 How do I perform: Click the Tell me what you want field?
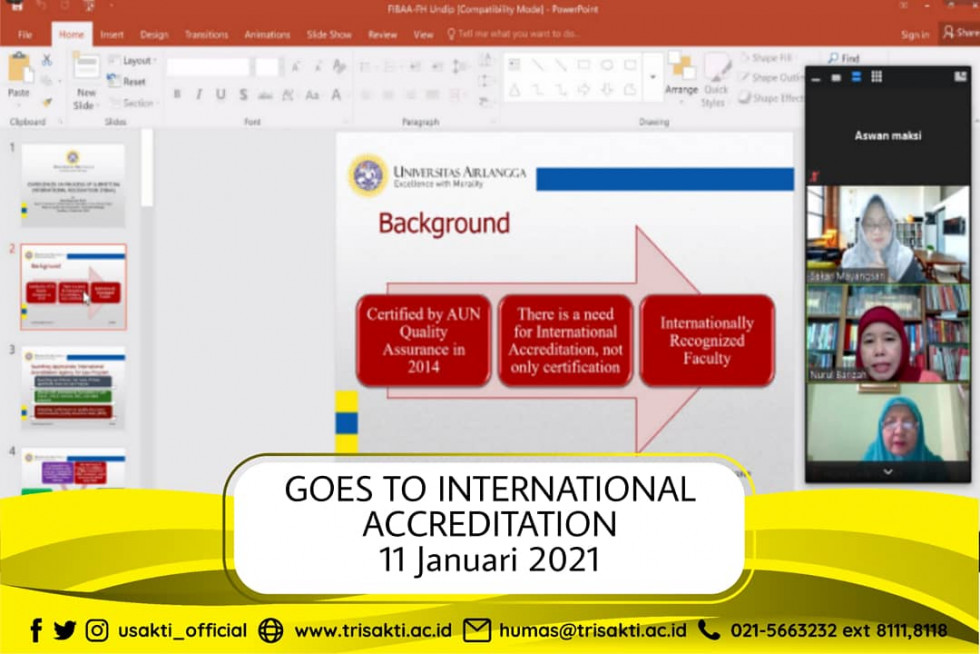[x=514, y=34]
